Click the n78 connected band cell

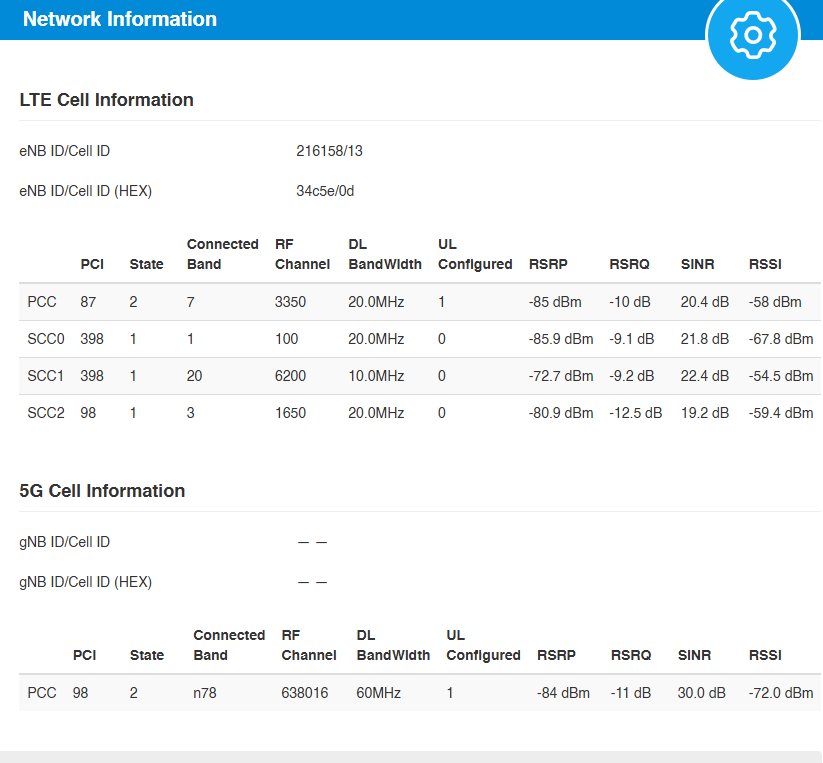pyautogui.click(x=205, y=693)
